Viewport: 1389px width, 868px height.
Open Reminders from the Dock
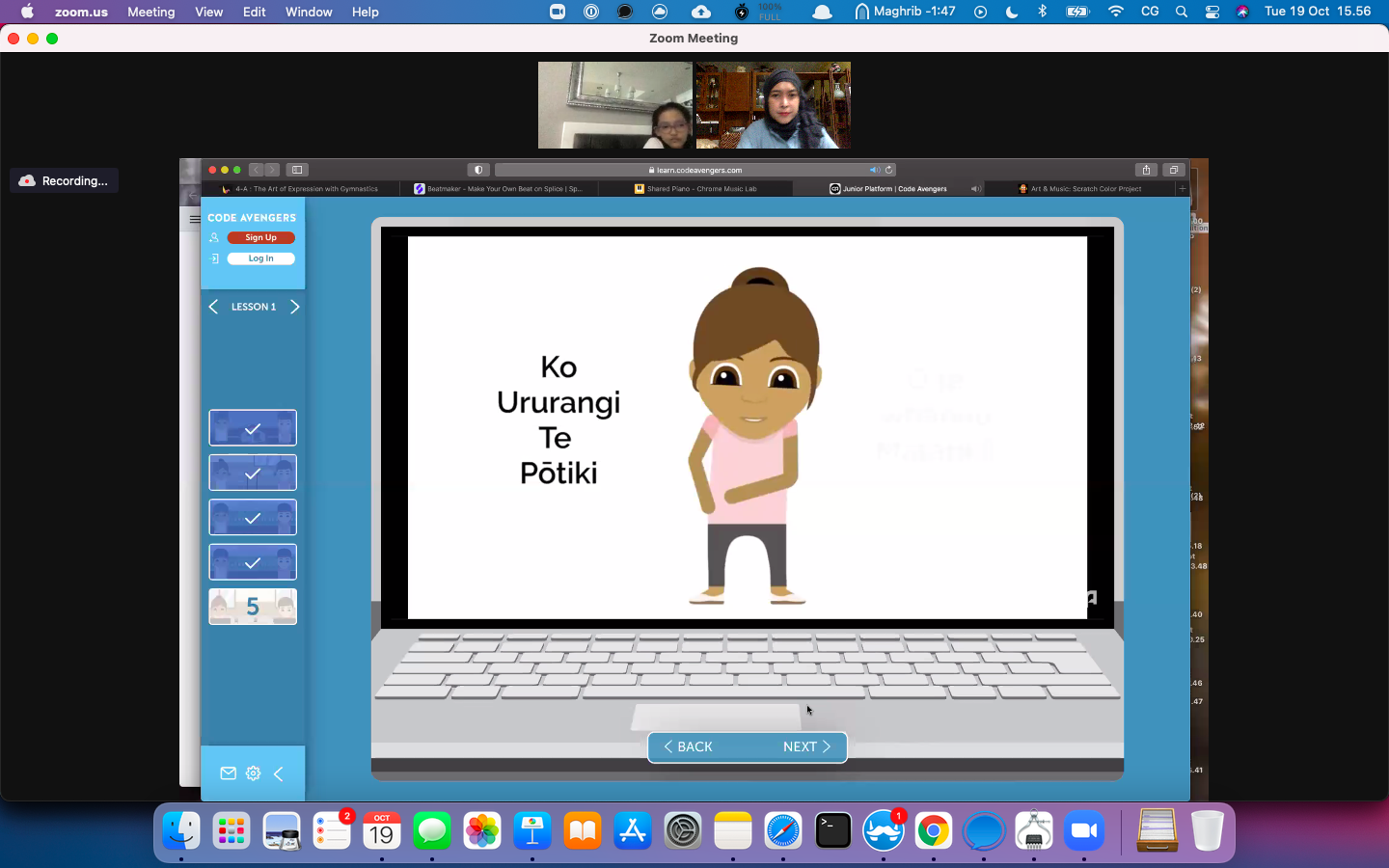pos(332,830)
